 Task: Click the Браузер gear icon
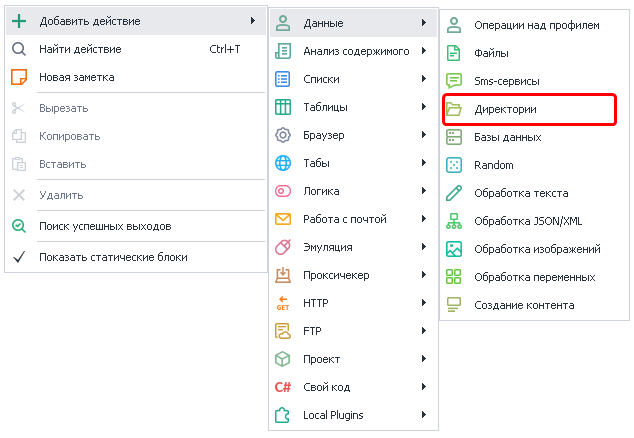[x=283, y=135]
